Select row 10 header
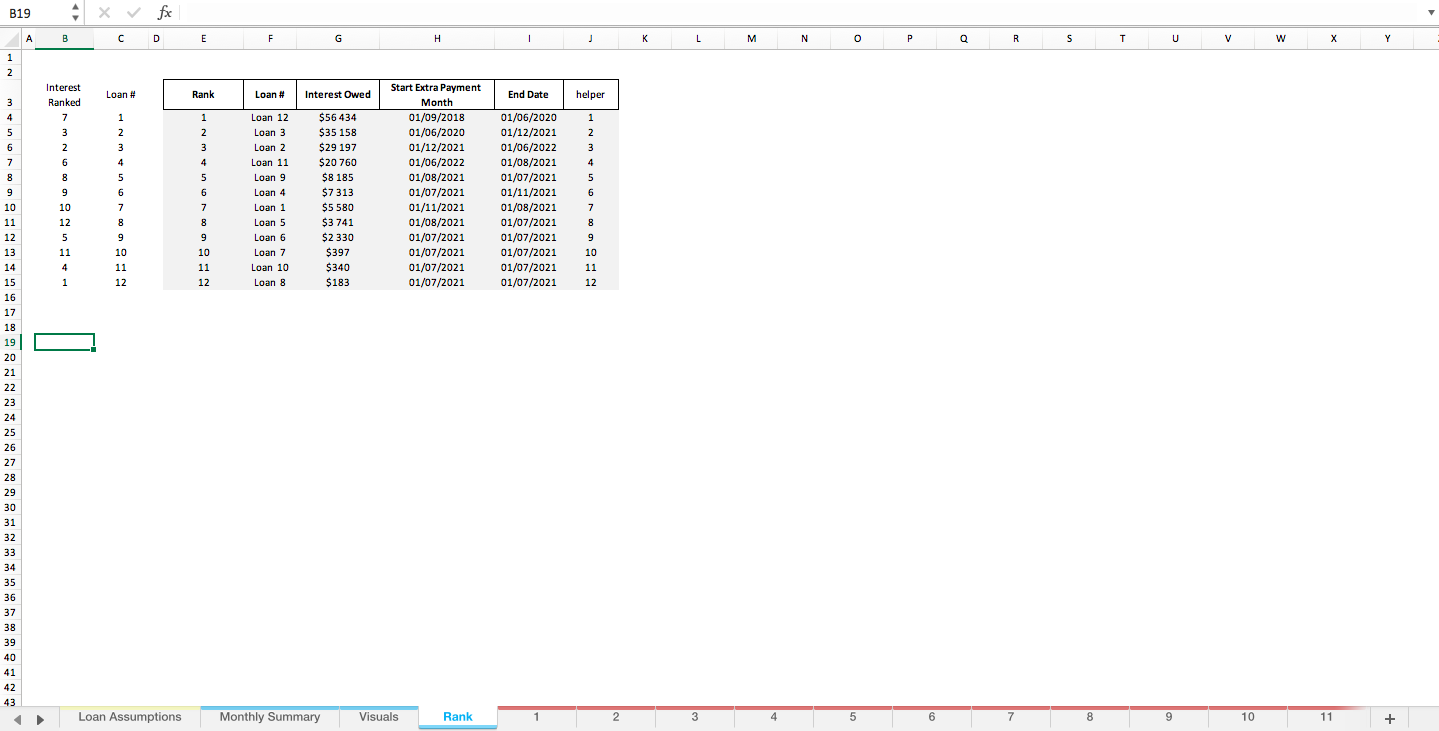This screenshot has height=731, width=1439. [9, 207]
